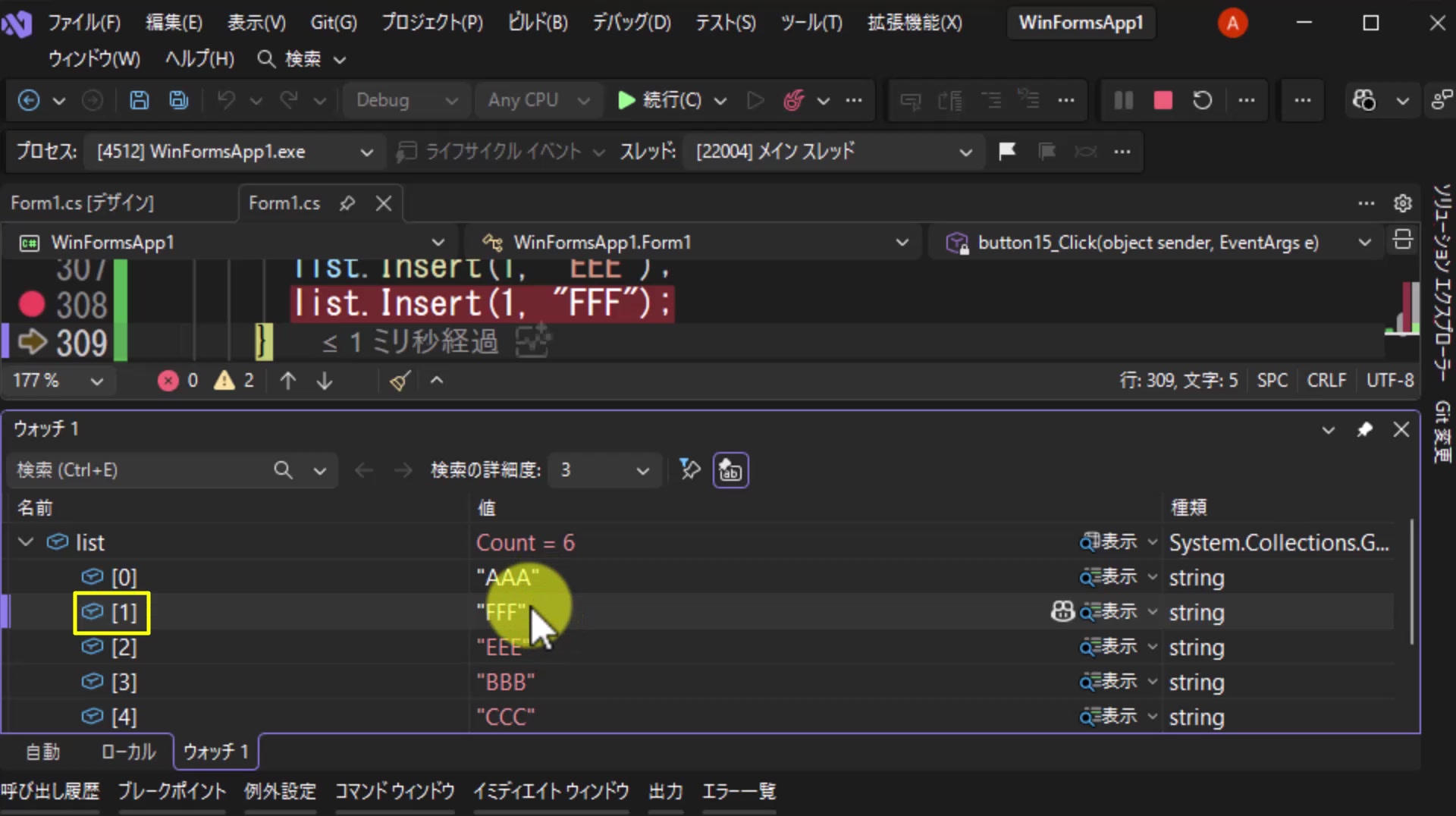This screenshot has height=816, width=1456.
Task: Open the button15_Click member dropdown
Action: point(1157,243)
